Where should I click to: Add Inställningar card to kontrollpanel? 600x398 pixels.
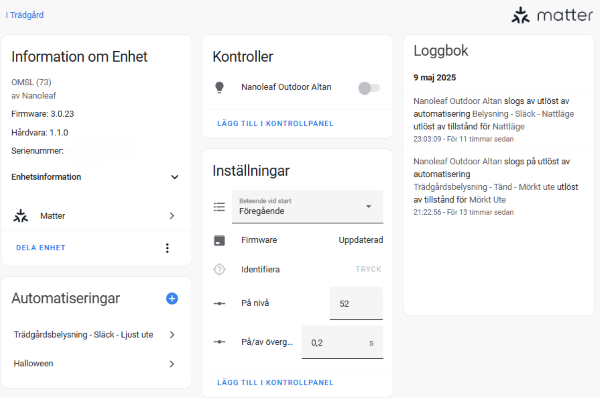(275, 382)
